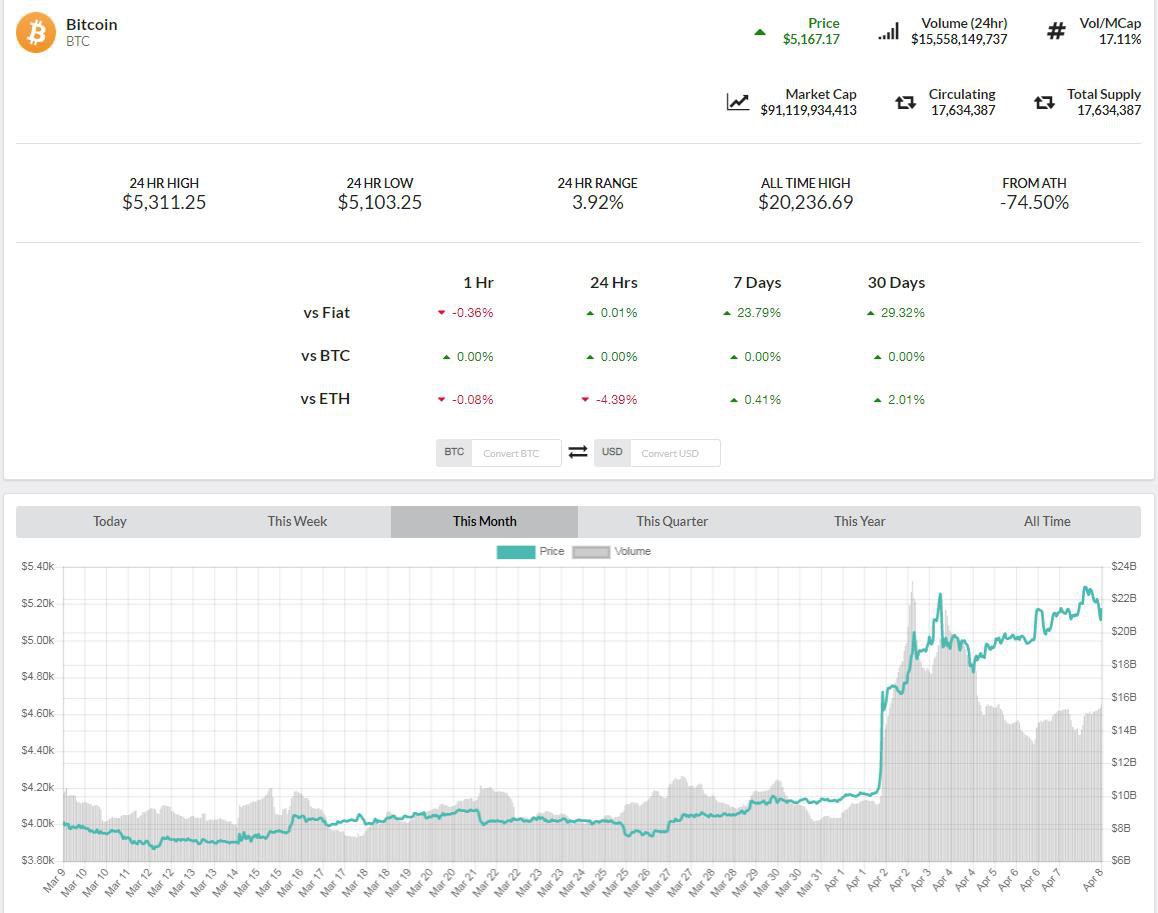Click the 7-day vs ETH value 0.41%
This screenshot has width=1158, height=913.
pyautogui.click(x=762, y=400)
